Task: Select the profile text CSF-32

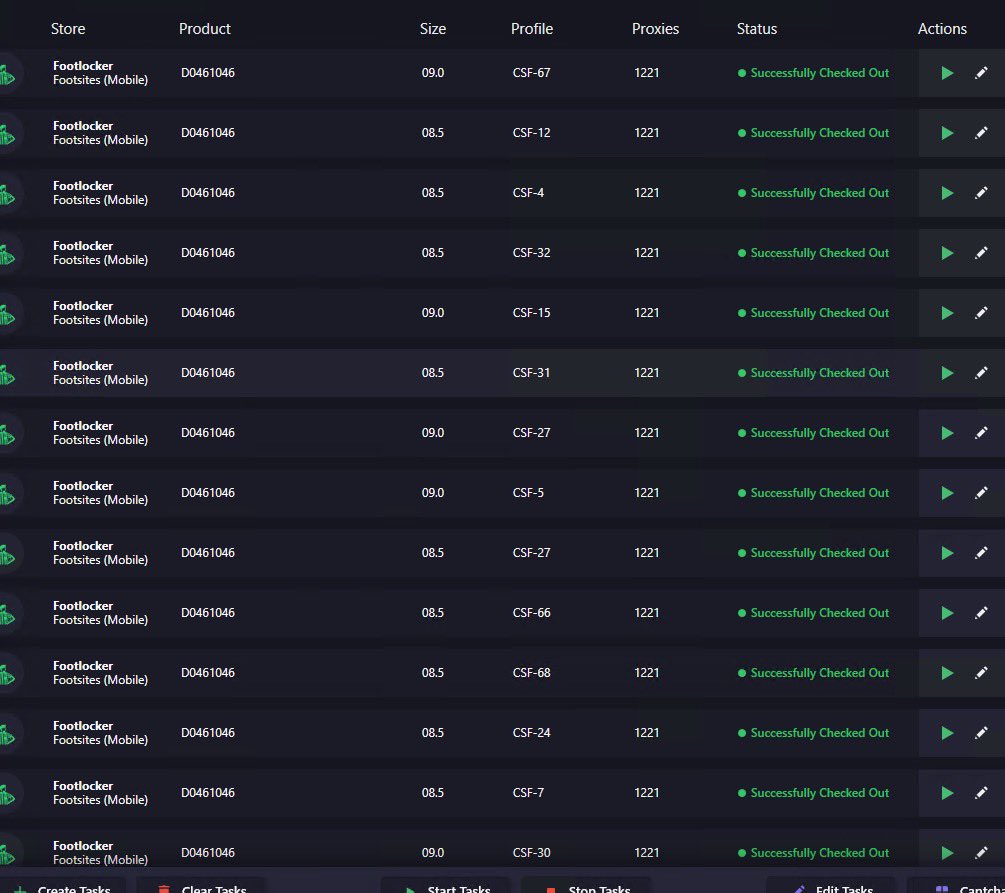Action: (x=531, y=253)
